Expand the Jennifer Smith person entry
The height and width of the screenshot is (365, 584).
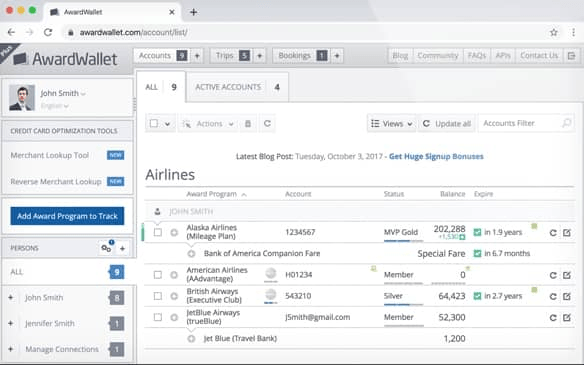10,323
